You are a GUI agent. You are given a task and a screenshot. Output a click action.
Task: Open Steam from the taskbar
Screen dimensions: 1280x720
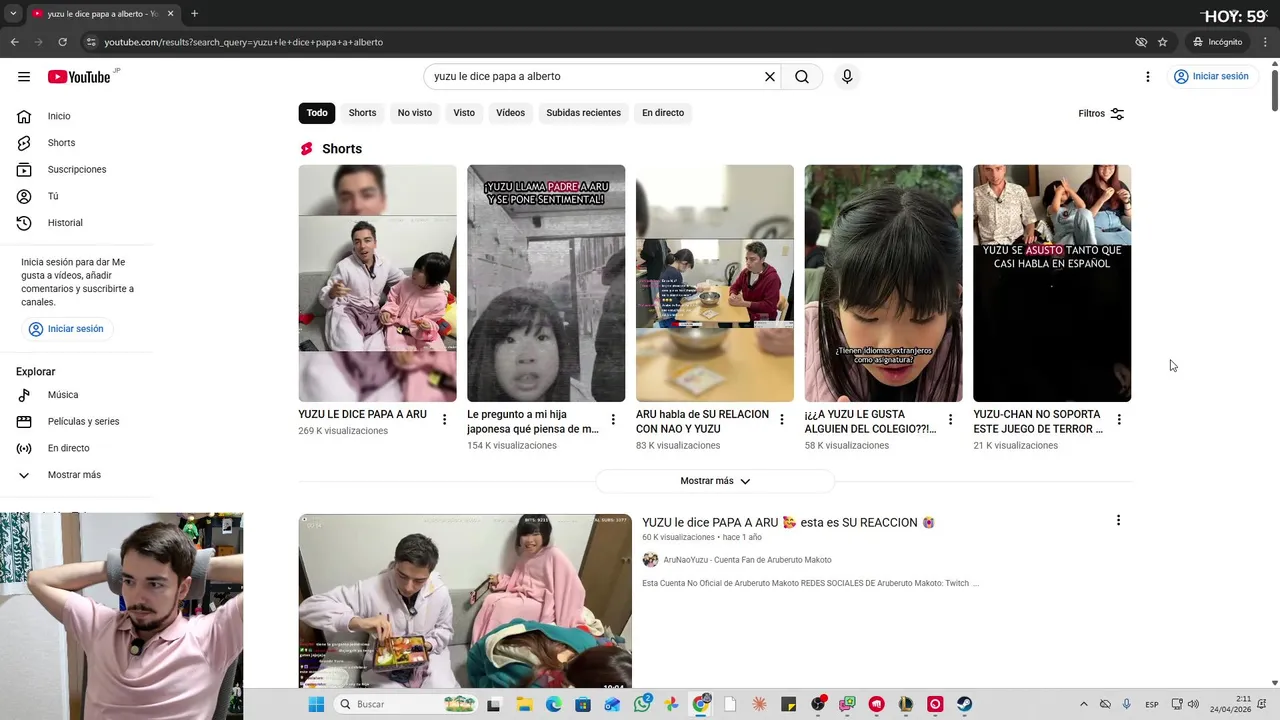coord(964,704)
